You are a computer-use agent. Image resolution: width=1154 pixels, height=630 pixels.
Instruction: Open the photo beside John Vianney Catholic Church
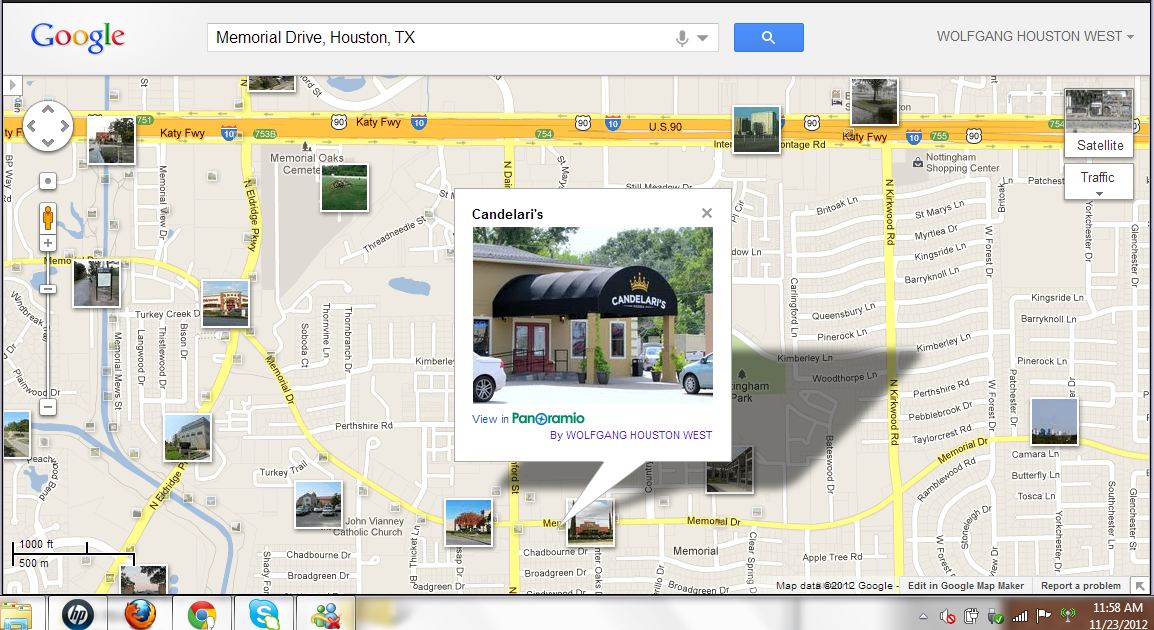coord(318,505)
